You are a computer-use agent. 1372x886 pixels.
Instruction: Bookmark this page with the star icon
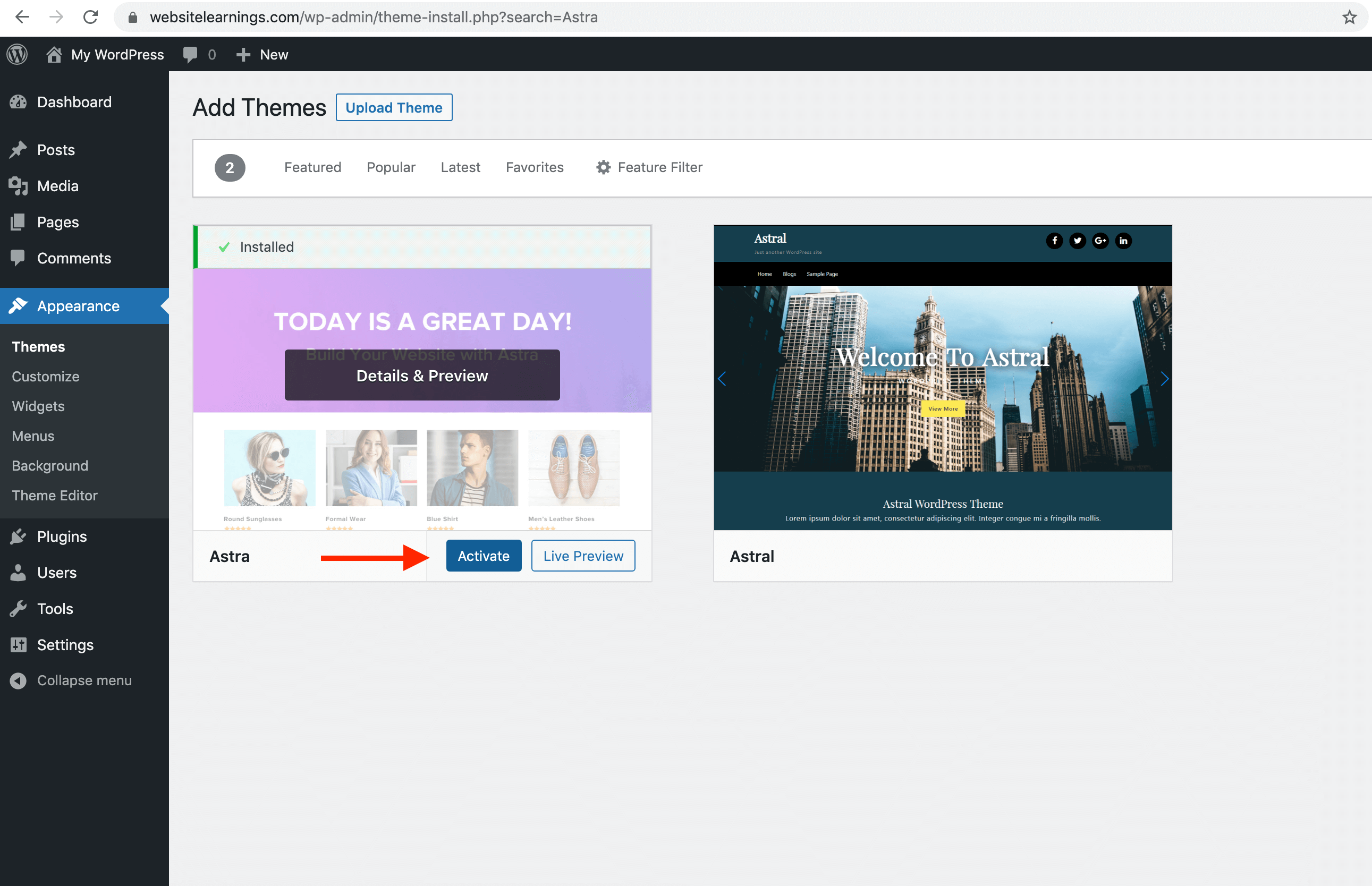coord(1349,17)
